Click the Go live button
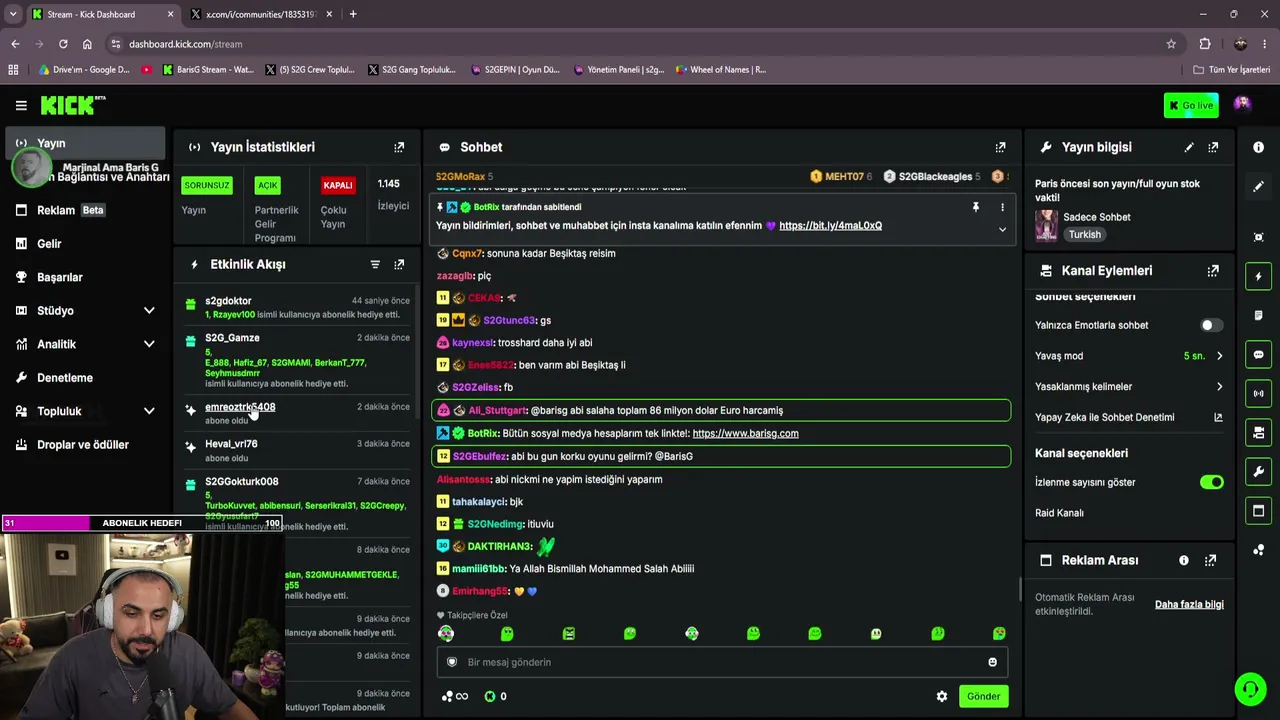 (x=1191, y=105)
